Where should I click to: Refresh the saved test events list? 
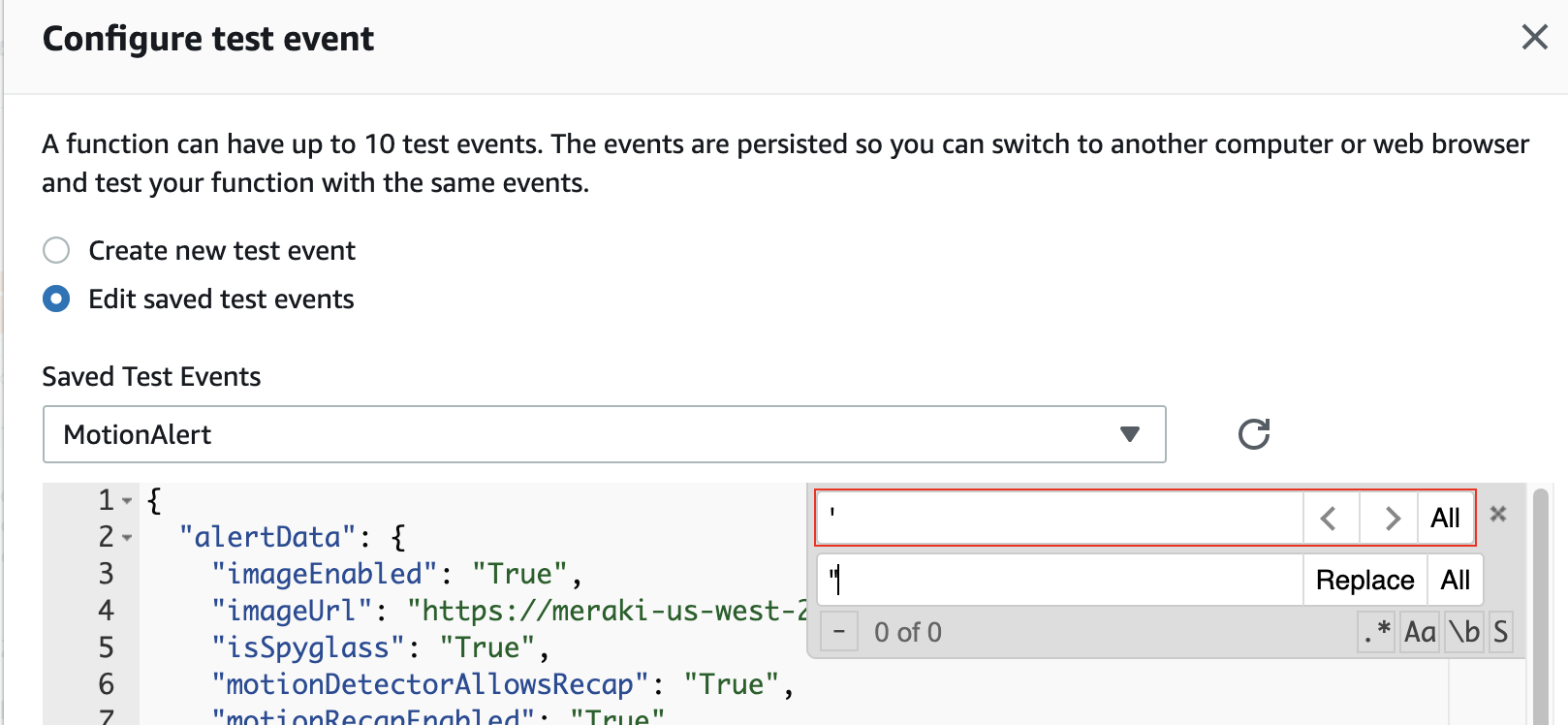point(1254,434)
